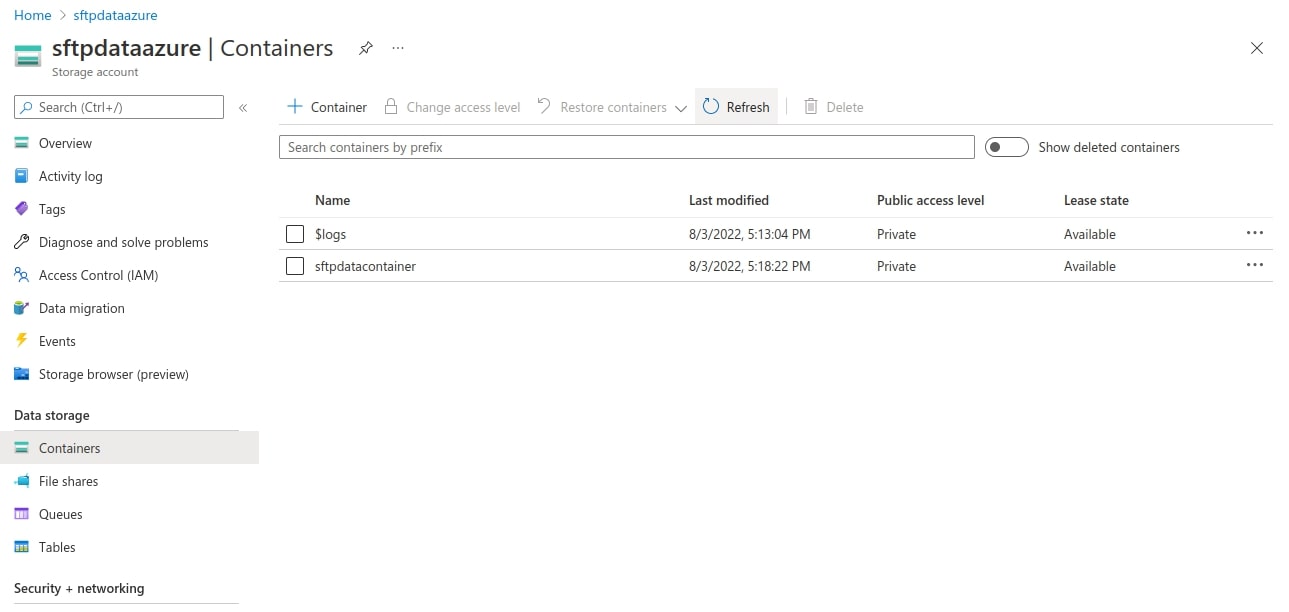Click the Diagnose and solve problems wrench icon
Viewport: 1289px width, 612px height.
tap(22, 242)
